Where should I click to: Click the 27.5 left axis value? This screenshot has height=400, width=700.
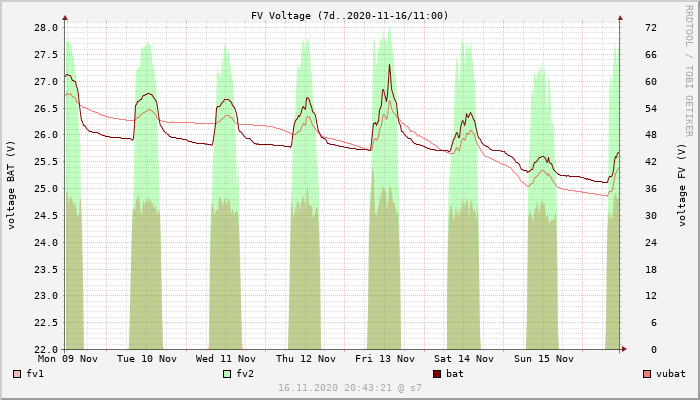click(46, 54)
